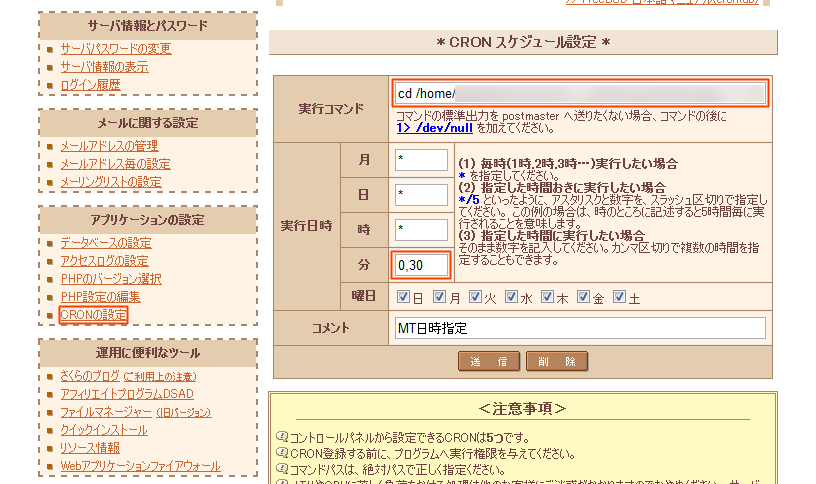Image resolution: width=816 pixels, height=484 pixels.
Task: Open アフィリエイトプログラムDSAD link
Action: pos(127,394)
